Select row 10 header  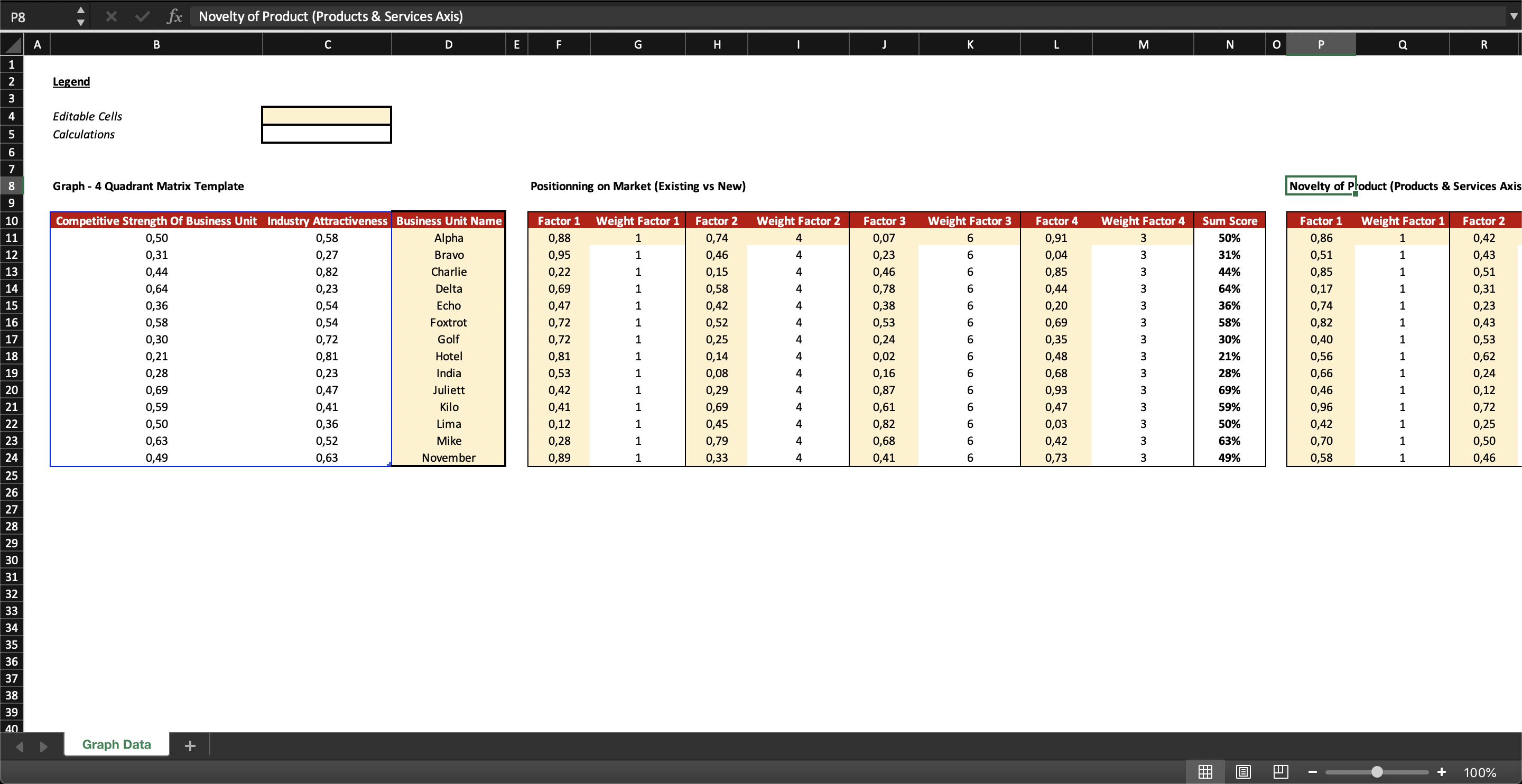click(12, 221)
